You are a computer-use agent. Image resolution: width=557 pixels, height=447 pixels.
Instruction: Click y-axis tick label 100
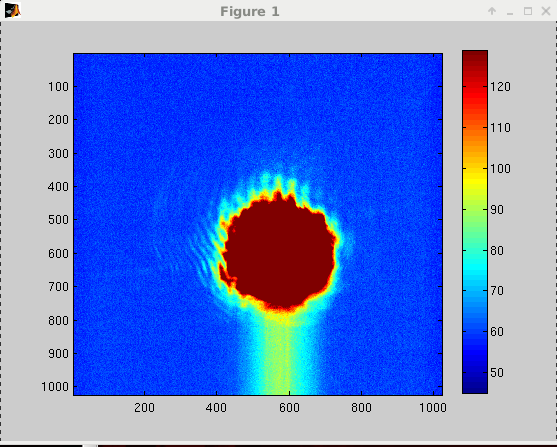[58, 87]
